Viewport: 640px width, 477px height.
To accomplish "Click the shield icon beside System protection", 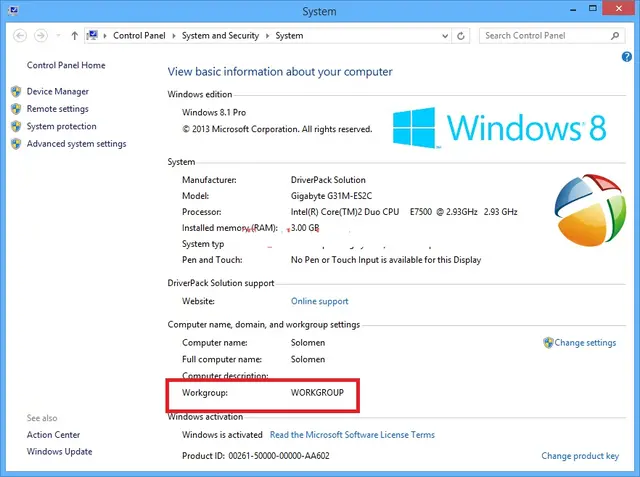I will 16,126.
